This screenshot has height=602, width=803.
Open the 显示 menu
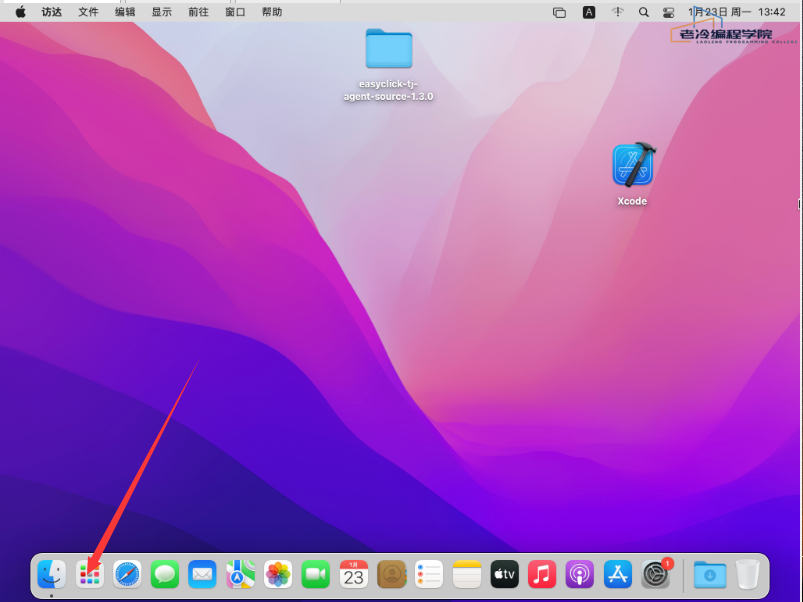point(162,12)
